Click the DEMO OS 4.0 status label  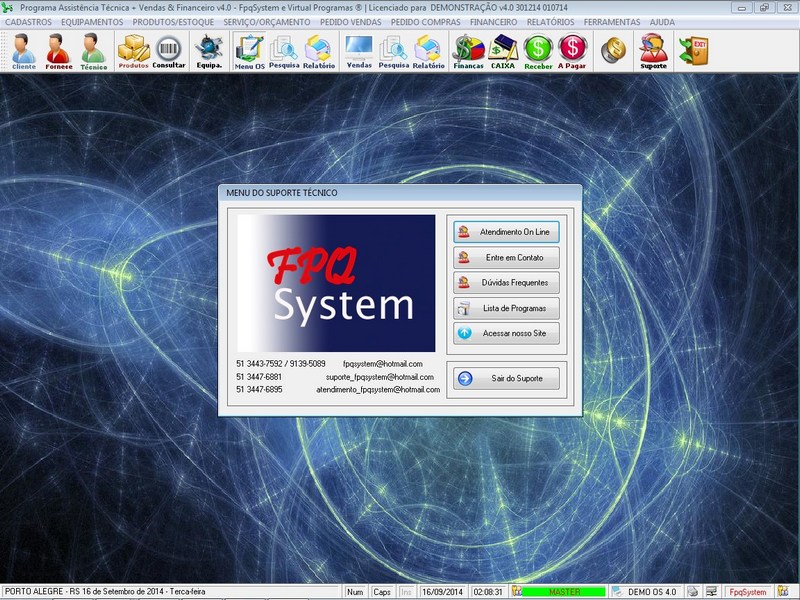click(652, 592)
